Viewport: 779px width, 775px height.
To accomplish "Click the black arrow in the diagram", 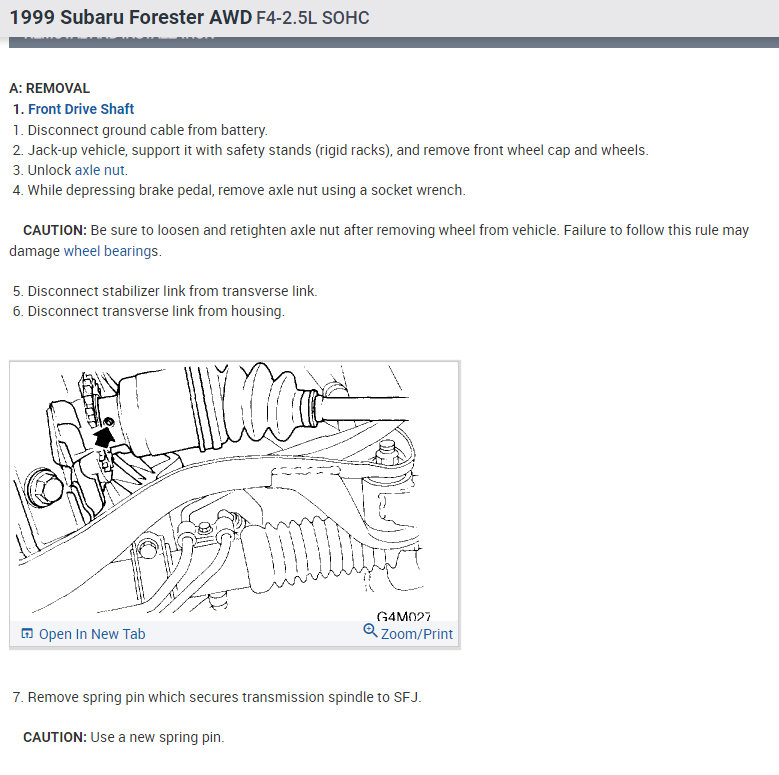I will pyautogui.click(x=105, y=436).
